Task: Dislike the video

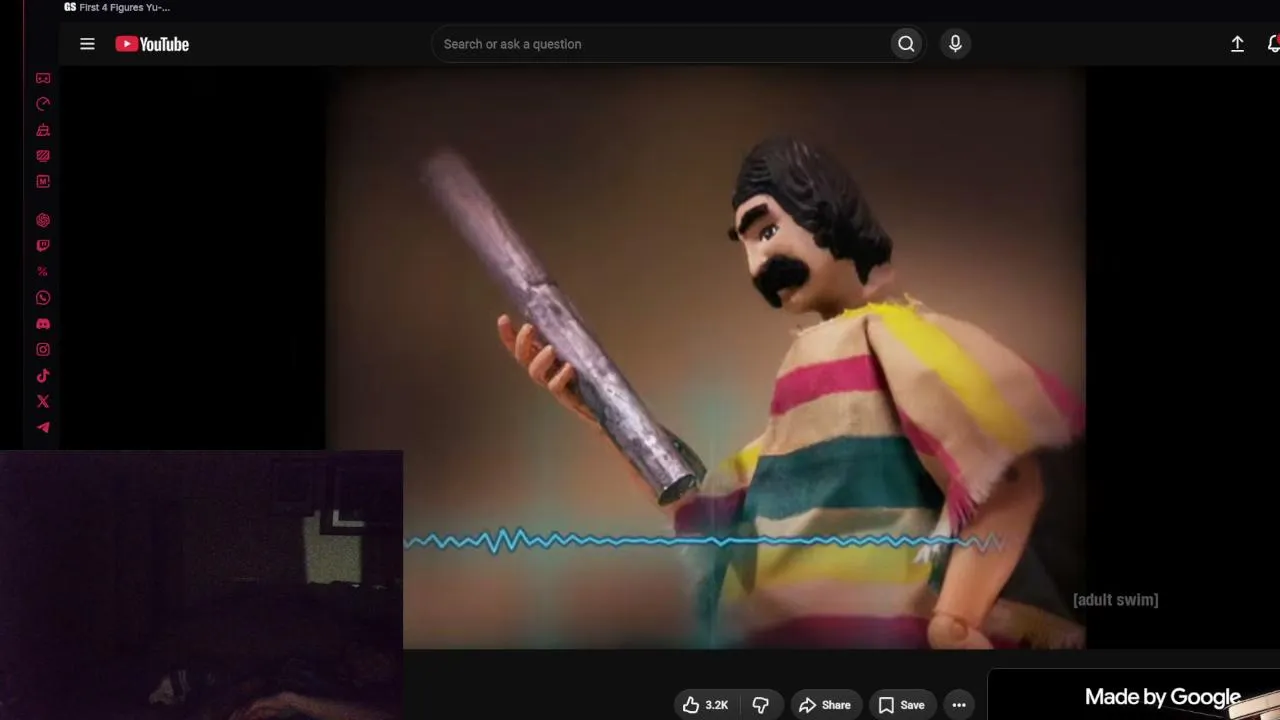Action: (760, 705)
